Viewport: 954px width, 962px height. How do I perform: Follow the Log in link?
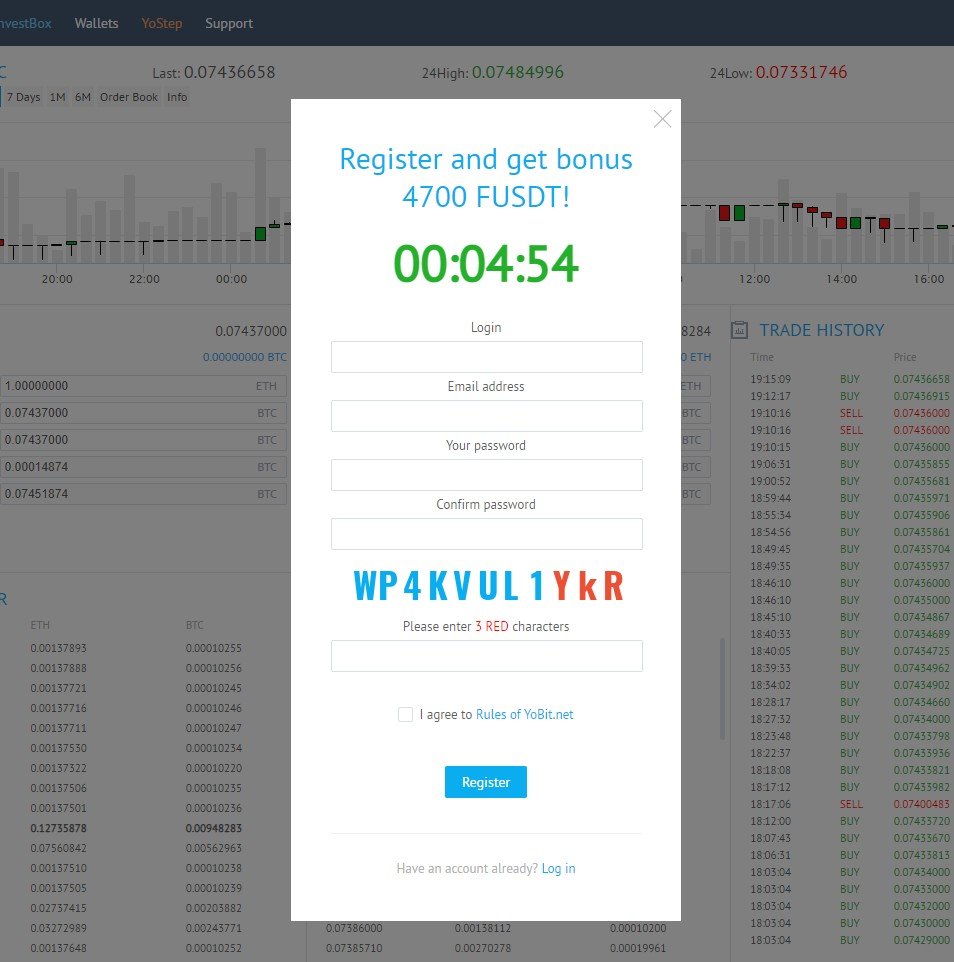coord(558,869)
